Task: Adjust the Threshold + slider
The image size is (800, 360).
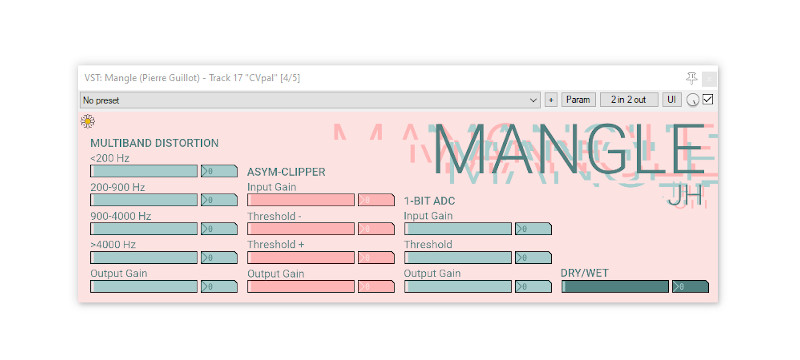Action: coord(301,258)
